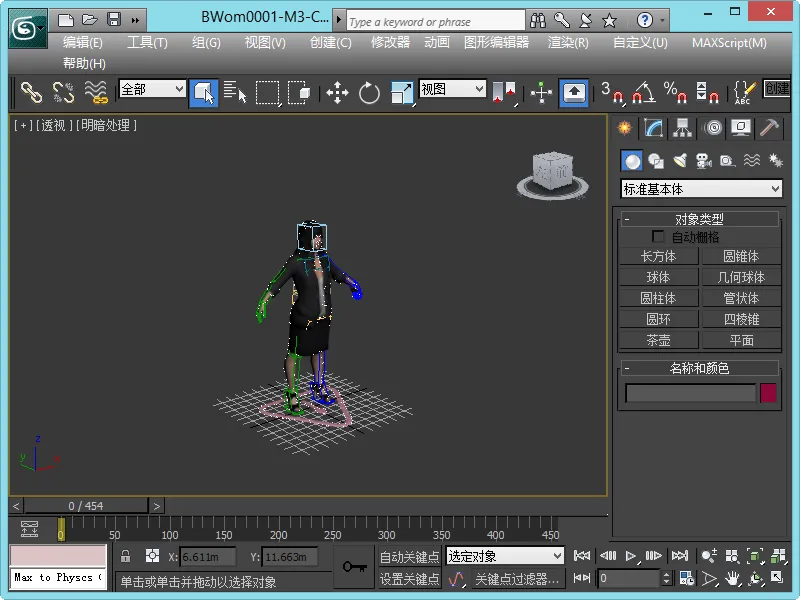Open the 全部 selection filter dropdown
Viewport: 800px width, 600px height.
click(x=152, y=89)
